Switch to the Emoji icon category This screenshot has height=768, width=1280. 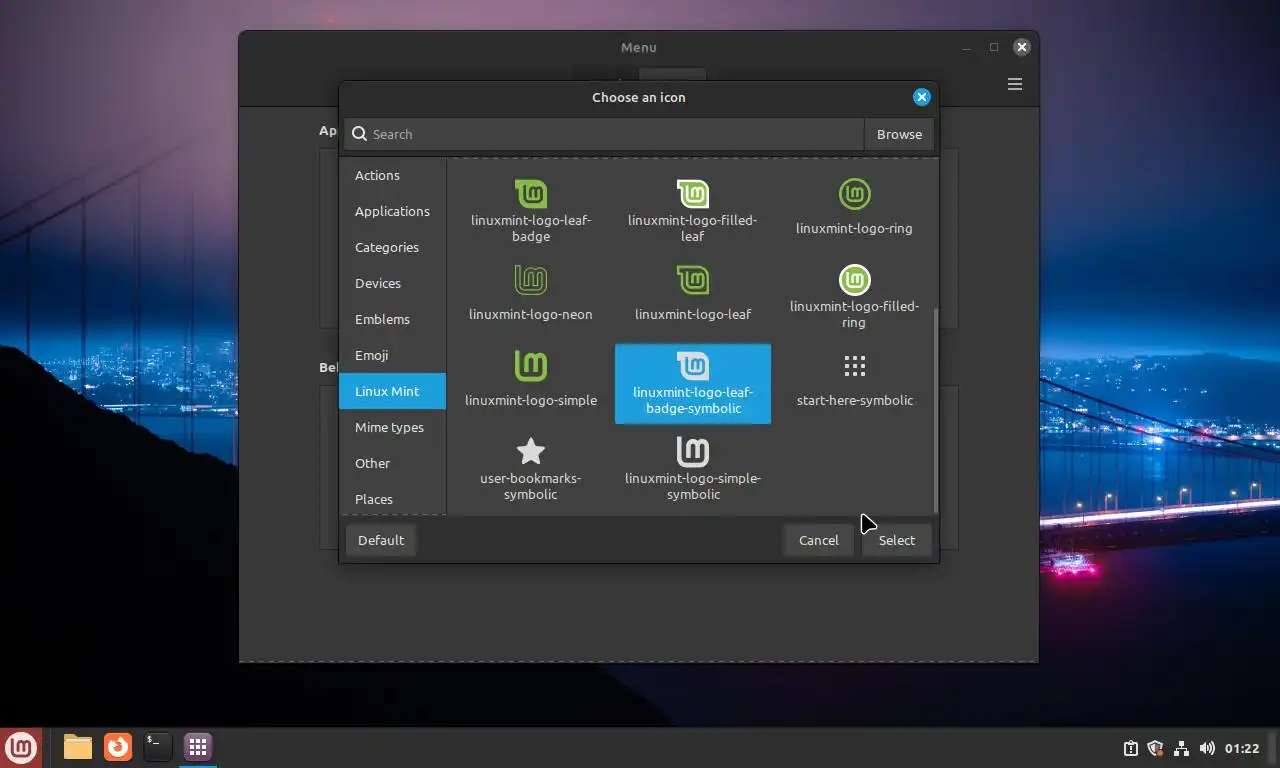click(x=392, y=355)
